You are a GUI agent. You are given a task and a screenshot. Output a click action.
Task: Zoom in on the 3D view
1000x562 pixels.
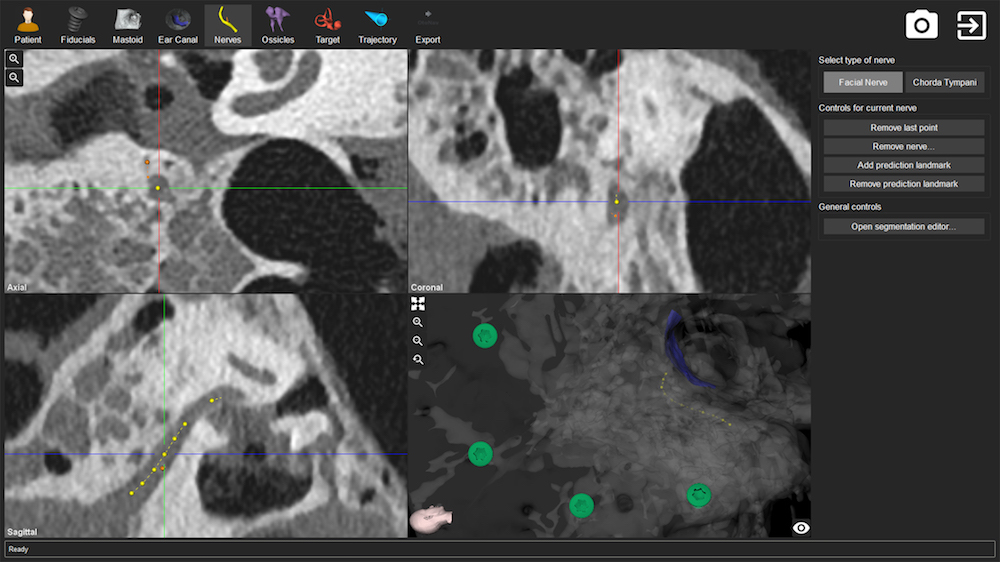click(x=418, y=322)
